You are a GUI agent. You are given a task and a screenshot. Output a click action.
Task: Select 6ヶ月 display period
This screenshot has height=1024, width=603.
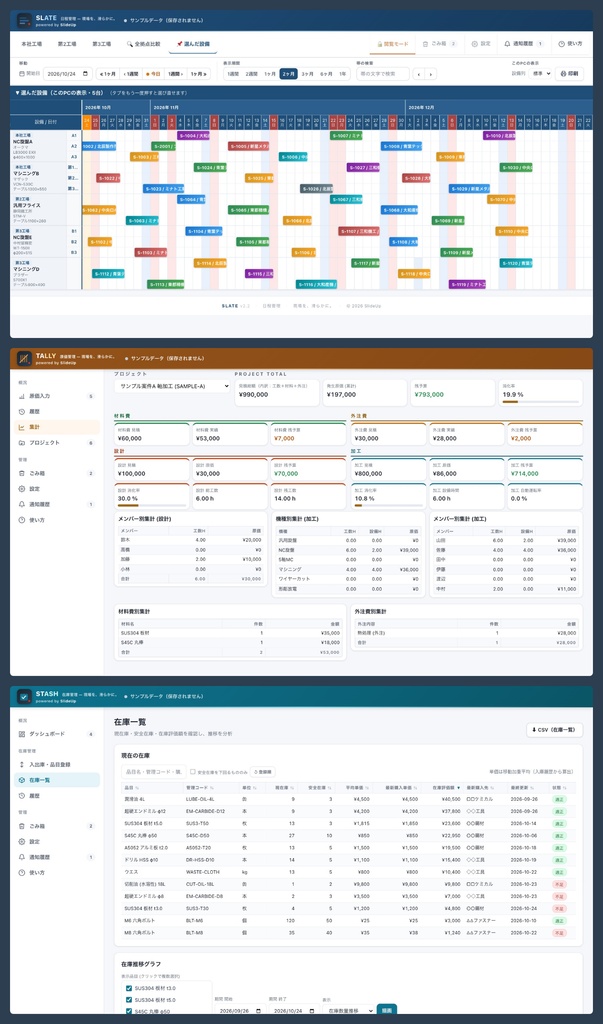pos(326,74)
